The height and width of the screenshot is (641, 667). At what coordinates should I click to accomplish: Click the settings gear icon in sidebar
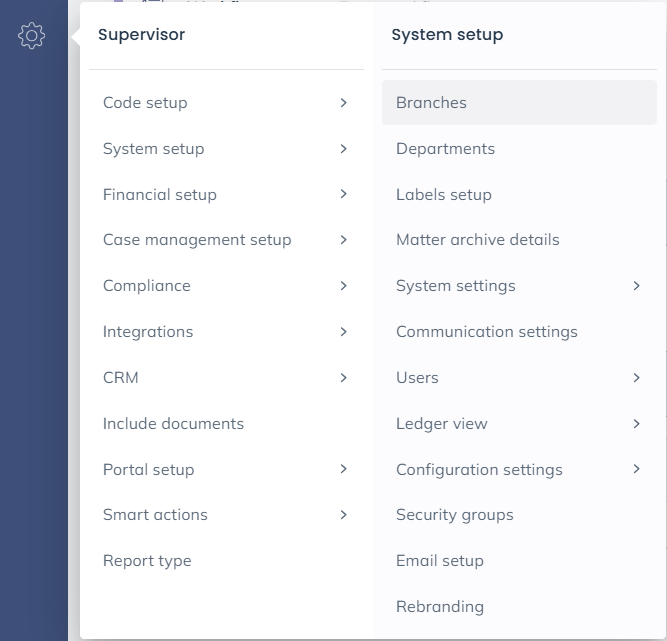(x=31, y=36)
